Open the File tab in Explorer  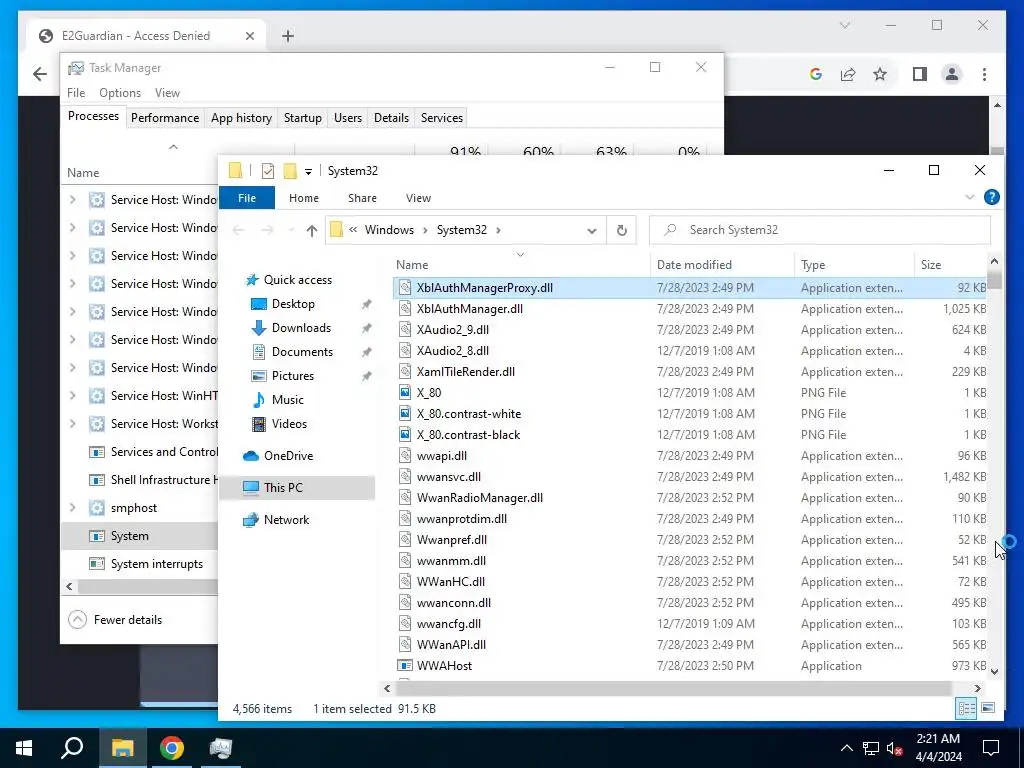click(x=247, y=198)
